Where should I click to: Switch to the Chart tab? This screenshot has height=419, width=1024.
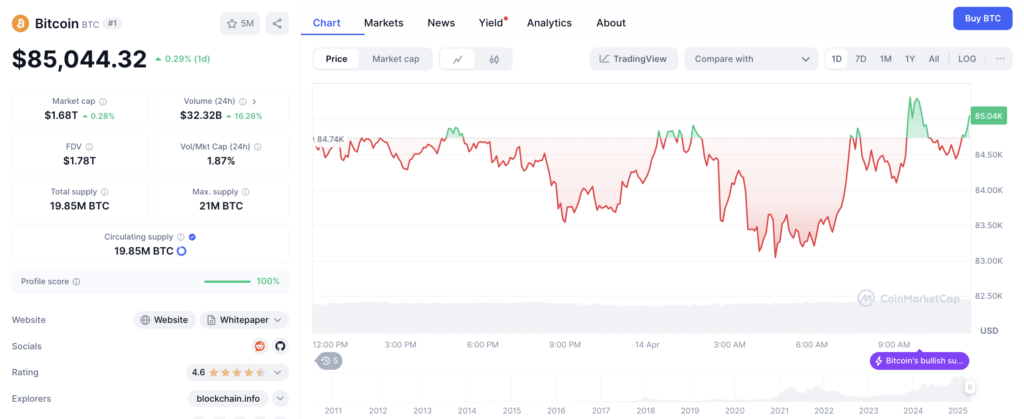point(327,23)
